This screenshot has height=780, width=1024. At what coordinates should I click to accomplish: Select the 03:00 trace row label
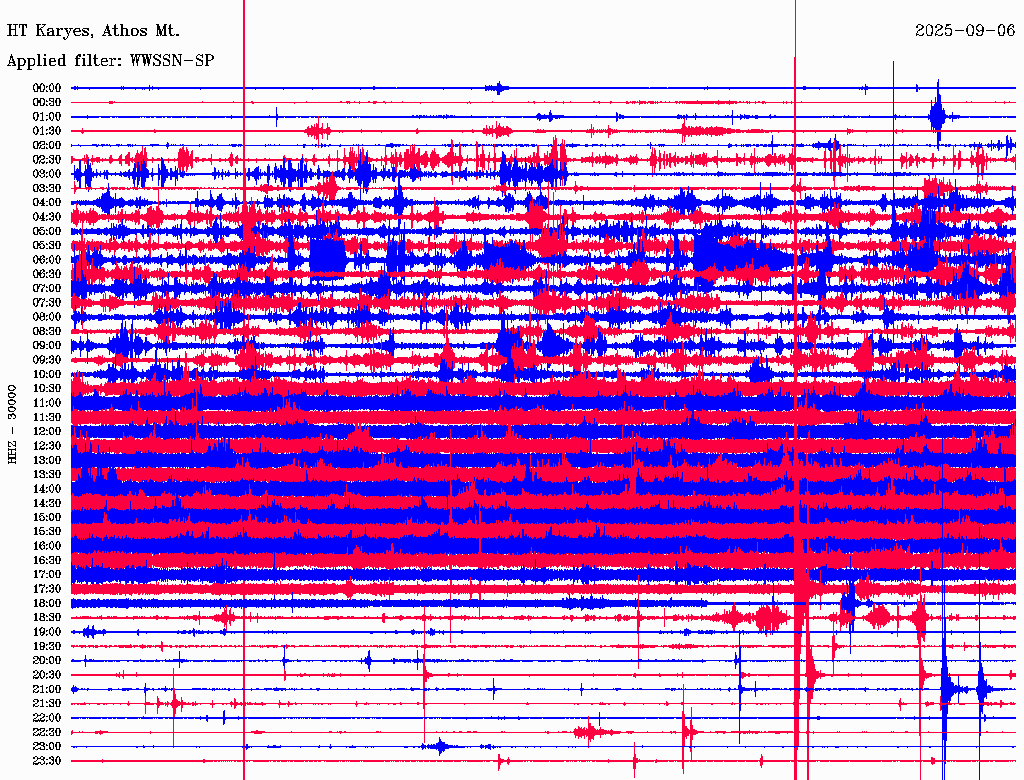(47, 174)
